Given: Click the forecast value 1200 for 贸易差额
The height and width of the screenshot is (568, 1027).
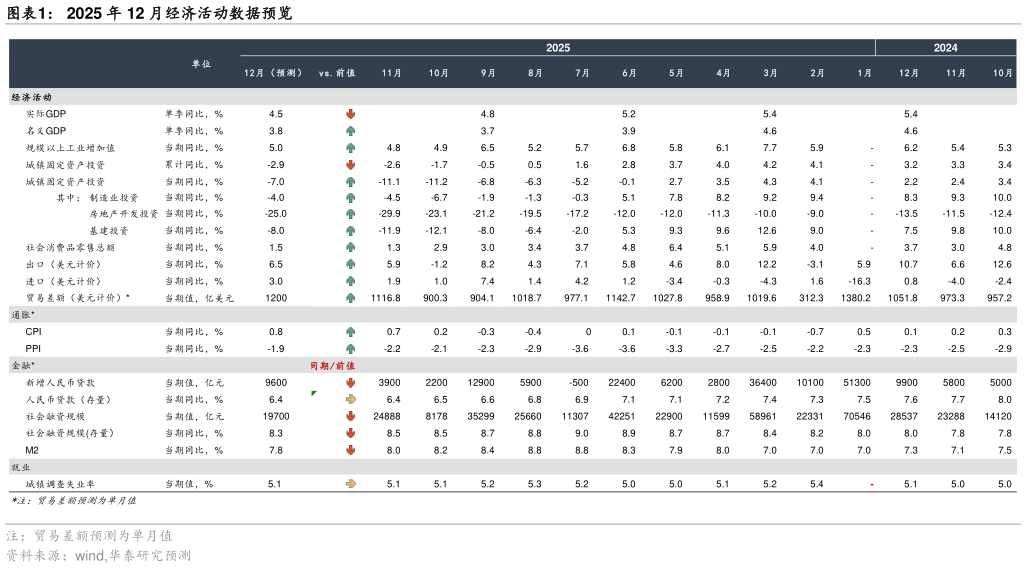Looking at the screenshot, I should [276, 298].
